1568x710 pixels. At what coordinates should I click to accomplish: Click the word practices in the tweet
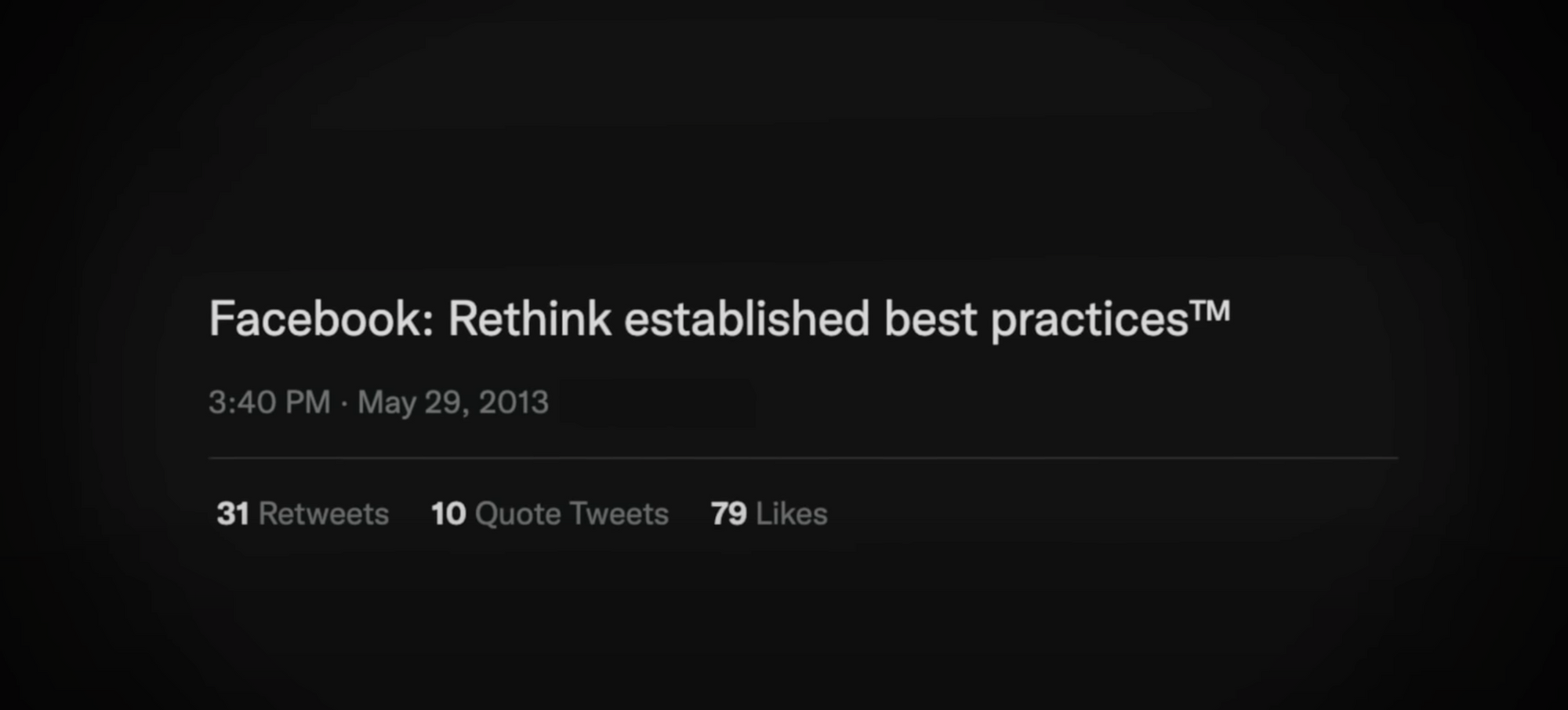coord(1090,321)
